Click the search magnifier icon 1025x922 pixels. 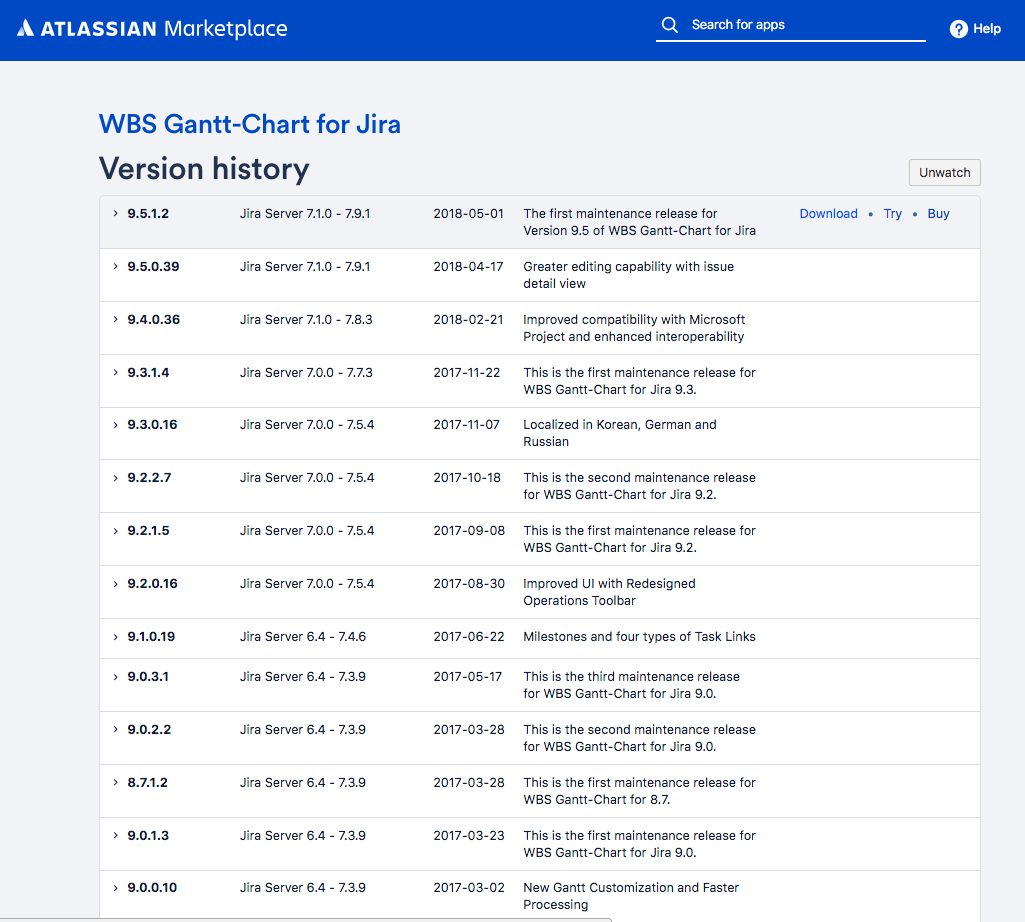(669, 25)
